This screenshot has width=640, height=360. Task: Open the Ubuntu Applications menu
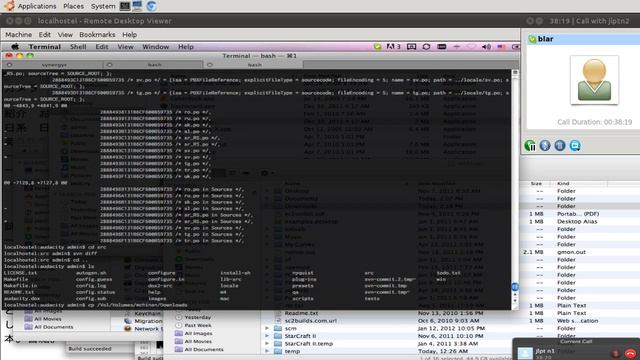point(37,6)
